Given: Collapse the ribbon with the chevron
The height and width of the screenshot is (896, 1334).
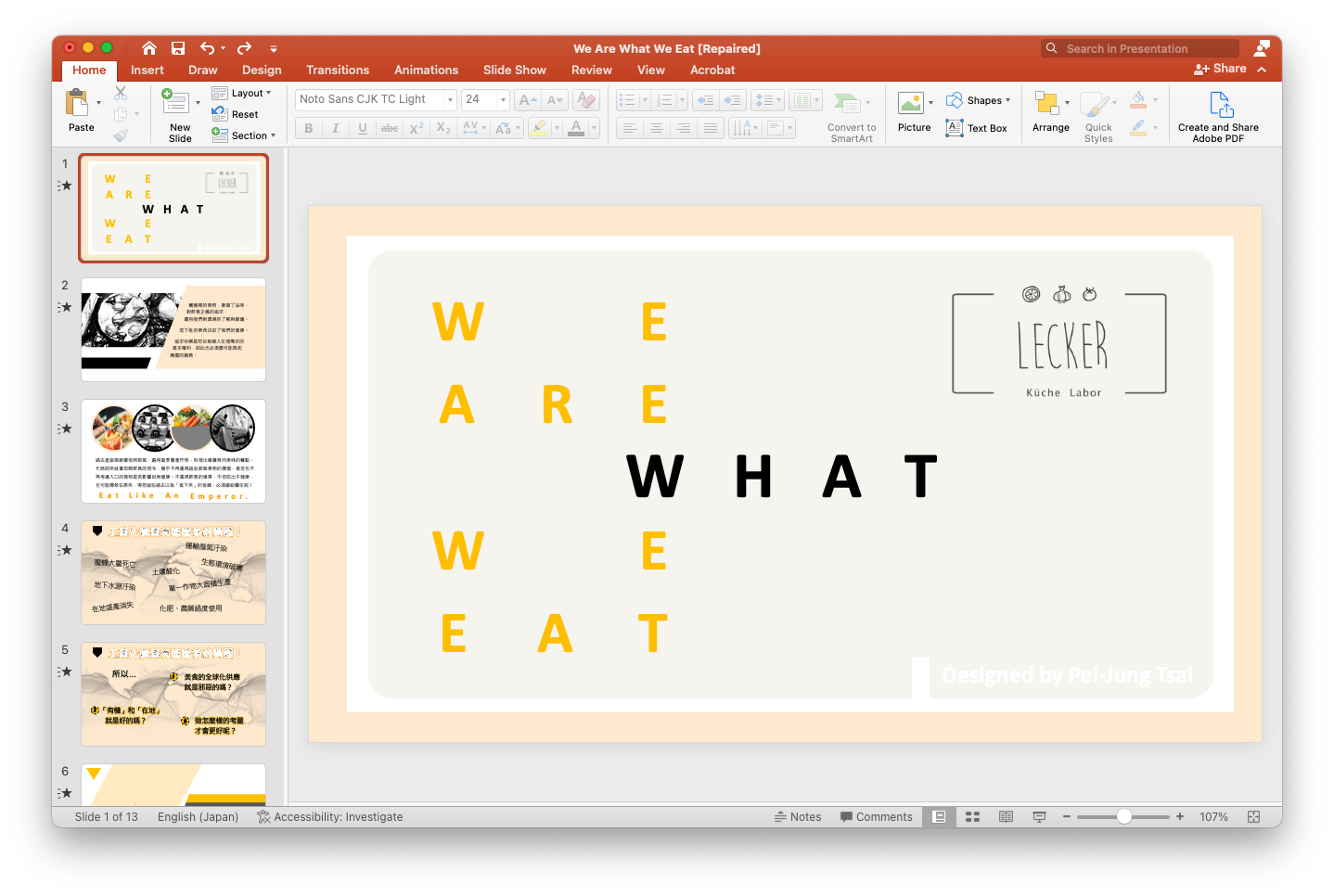Looking at the screenshot, I should [x=1262, y=70].
